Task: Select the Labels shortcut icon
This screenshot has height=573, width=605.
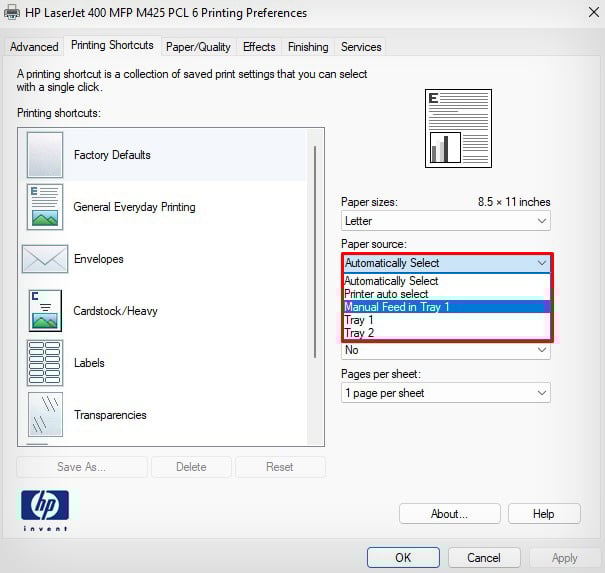Action: tap(45, 363)
